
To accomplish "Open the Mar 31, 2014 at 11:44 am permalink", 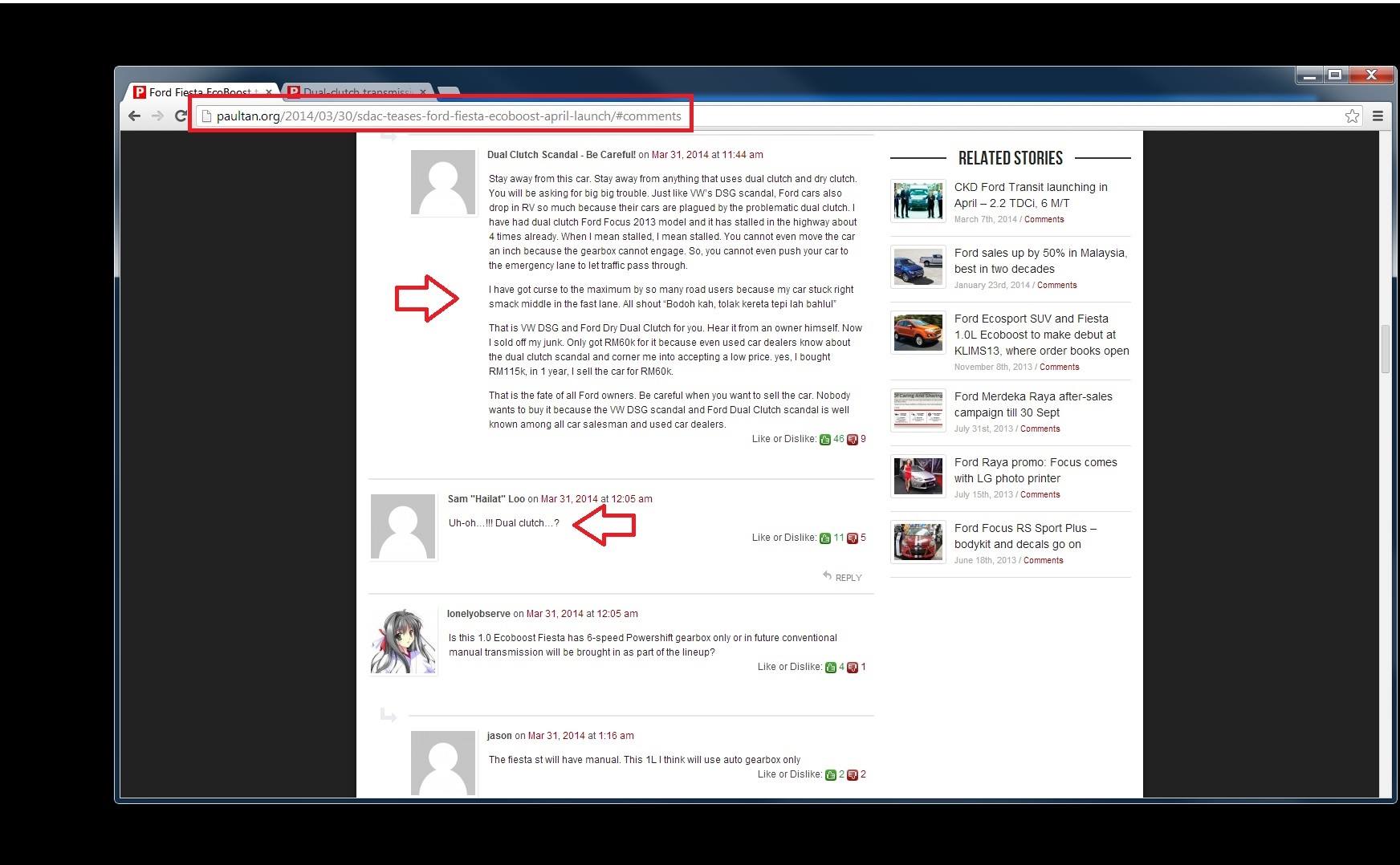I will coord(707,155).
